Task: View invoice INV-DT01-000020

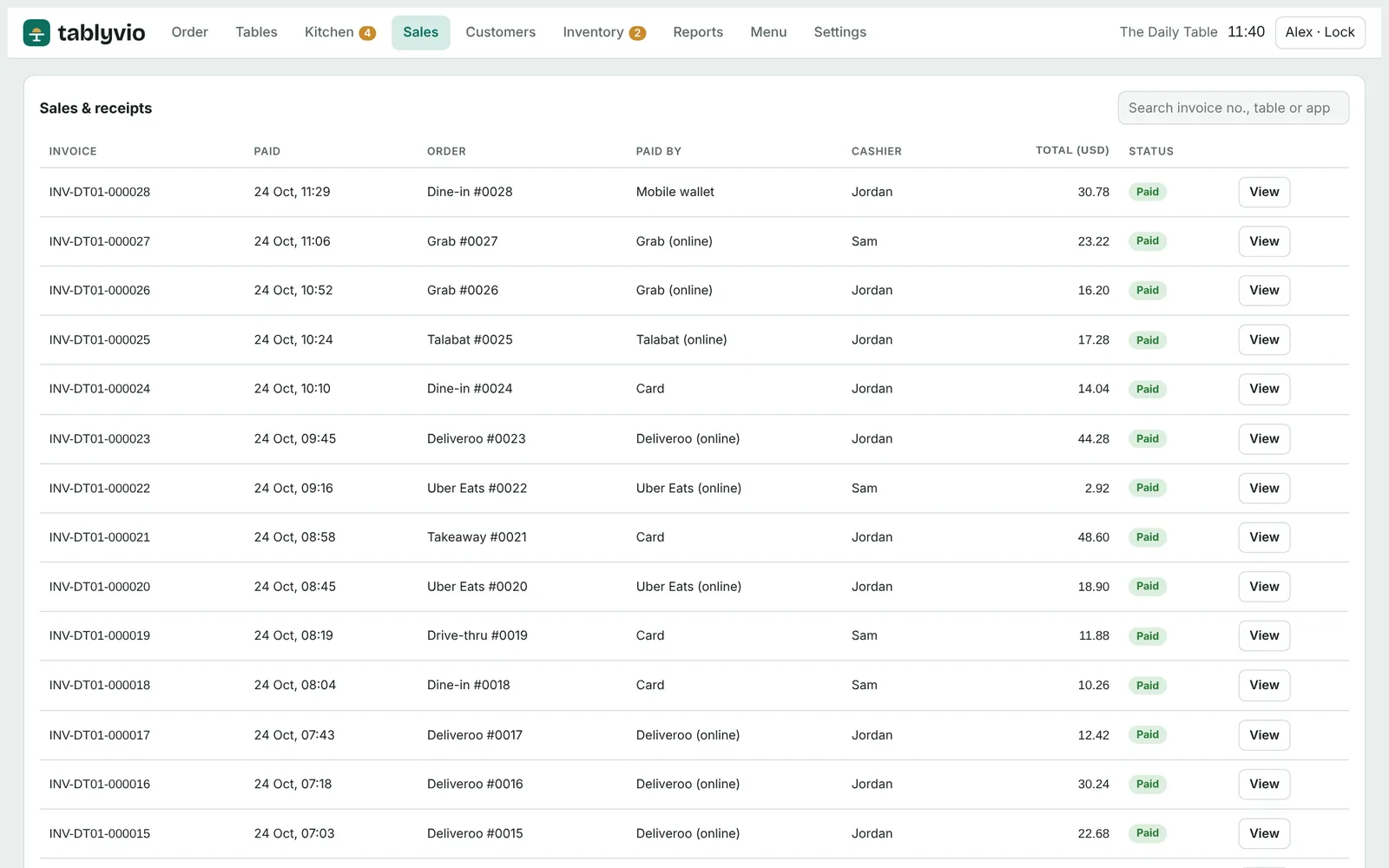Action: tap(1264, 587)
